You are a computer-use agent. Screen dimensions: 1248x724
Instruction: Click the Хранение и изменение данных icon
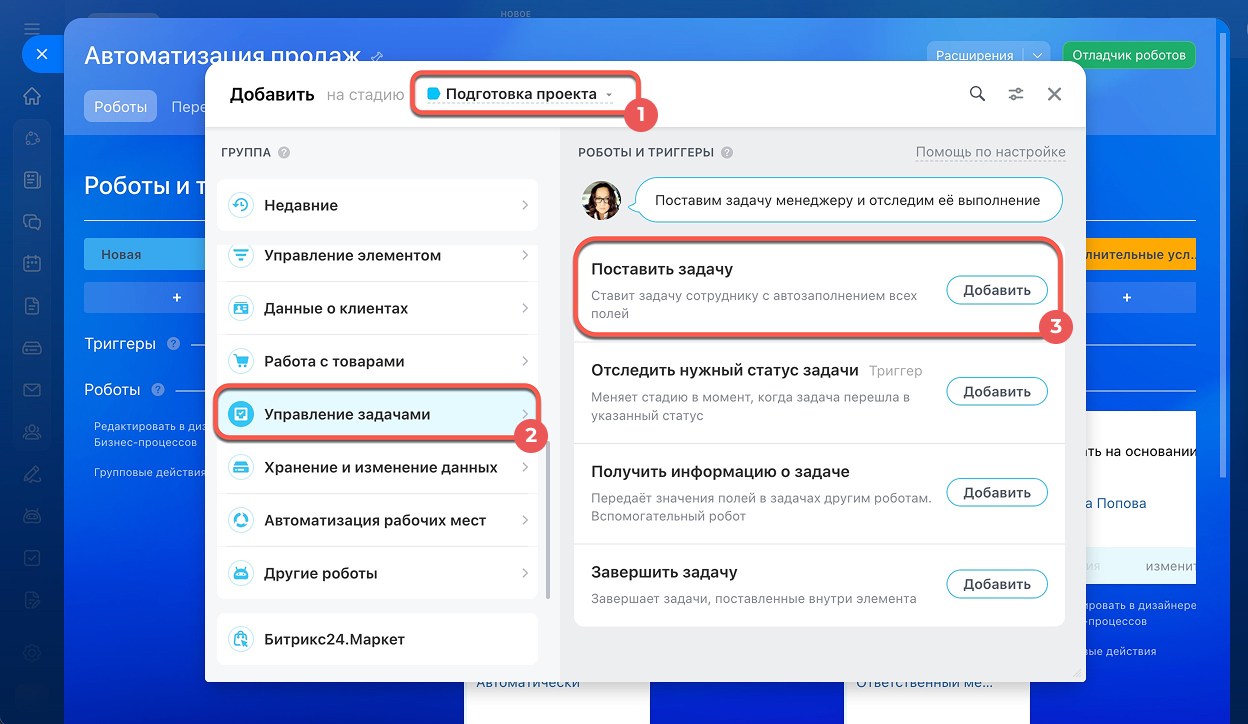coord(240,467)
